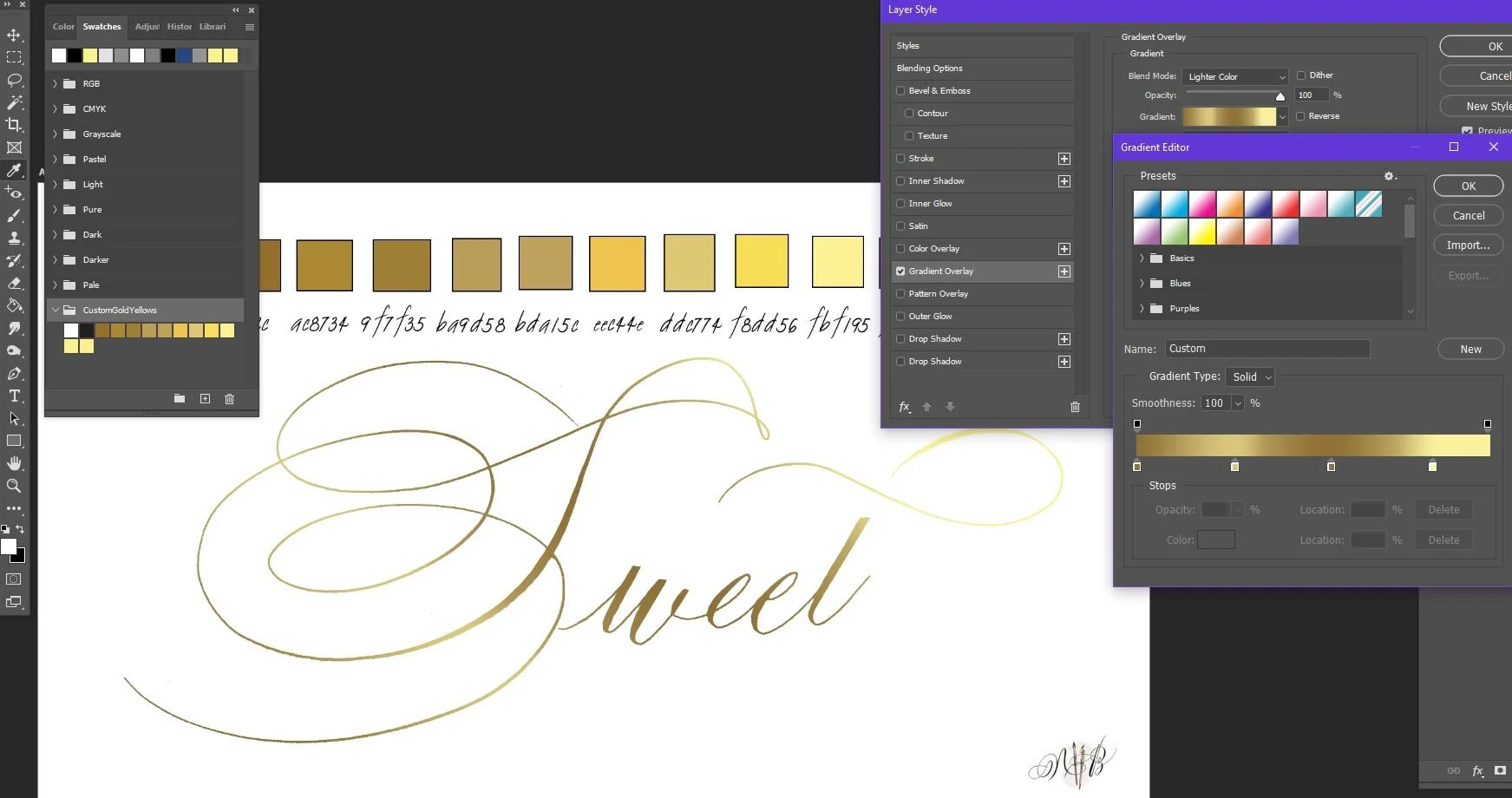Viewport: 1512px width, 798px height.
Task: Enable the Dither checkbox
Action: tap(1303, 75)
